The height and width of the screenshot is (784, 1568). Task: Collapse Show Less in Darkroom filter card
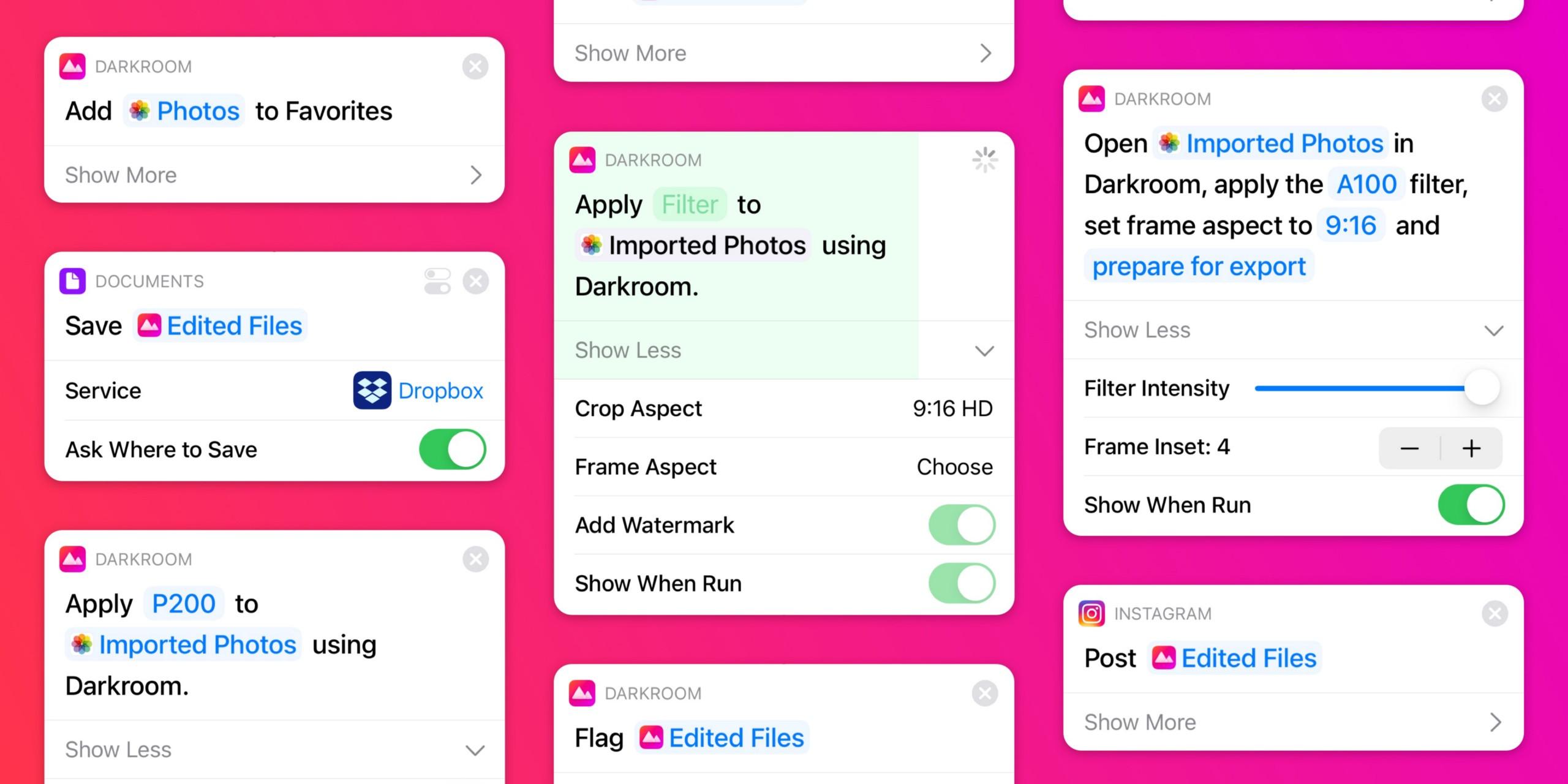click(x=783, y=350)
